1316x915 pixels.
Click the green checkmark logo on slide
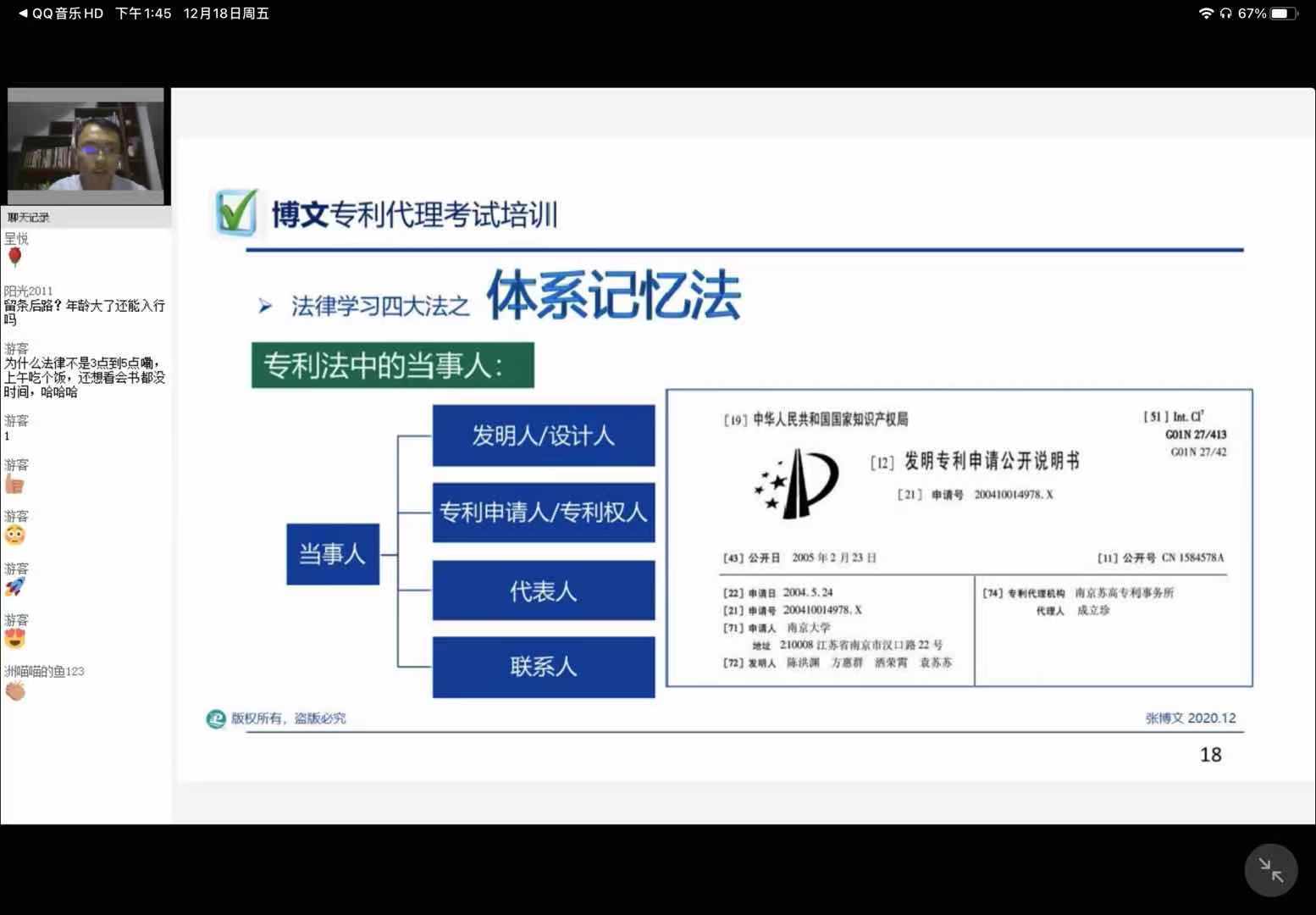(235, 212)
